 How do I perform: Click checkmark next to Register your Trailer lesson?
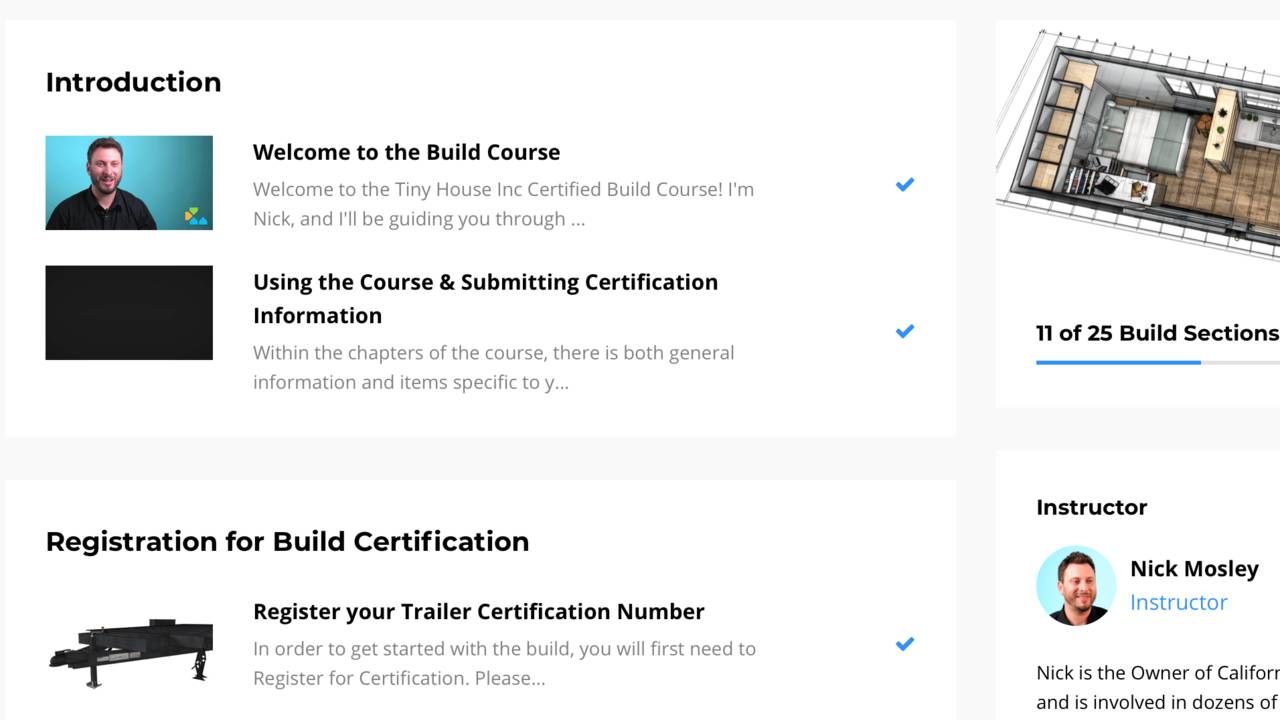(x=905, y=645)
